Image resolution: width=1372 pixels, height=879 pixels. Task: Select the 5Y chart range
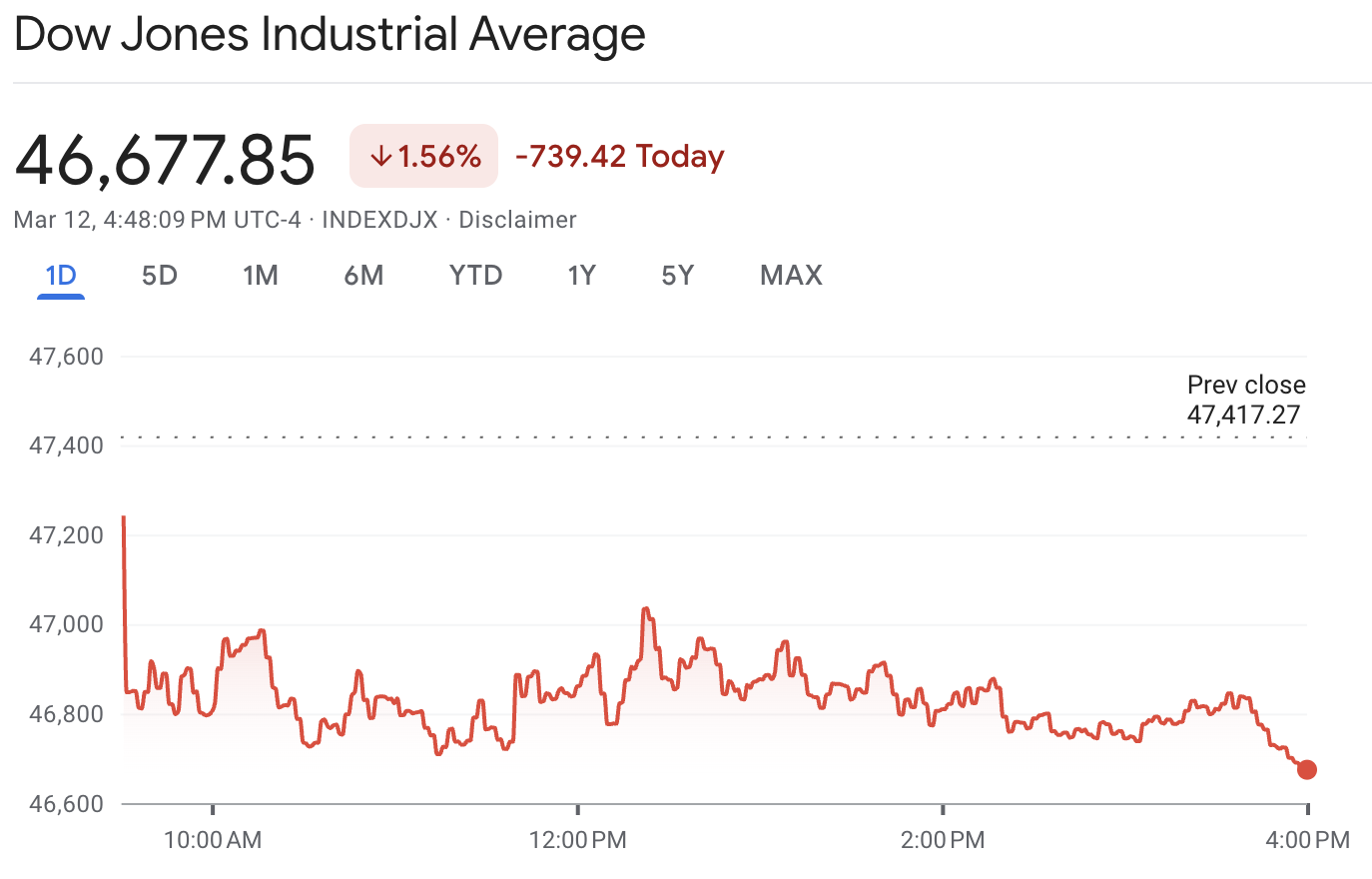pos(677,275)
